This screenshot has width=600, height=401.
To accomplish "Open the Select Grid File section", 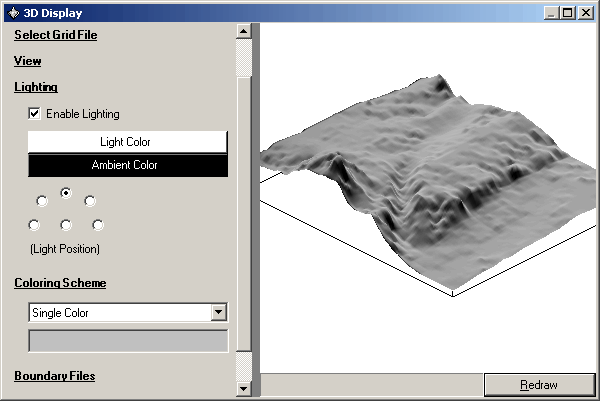I will click(x=55, y=35).
